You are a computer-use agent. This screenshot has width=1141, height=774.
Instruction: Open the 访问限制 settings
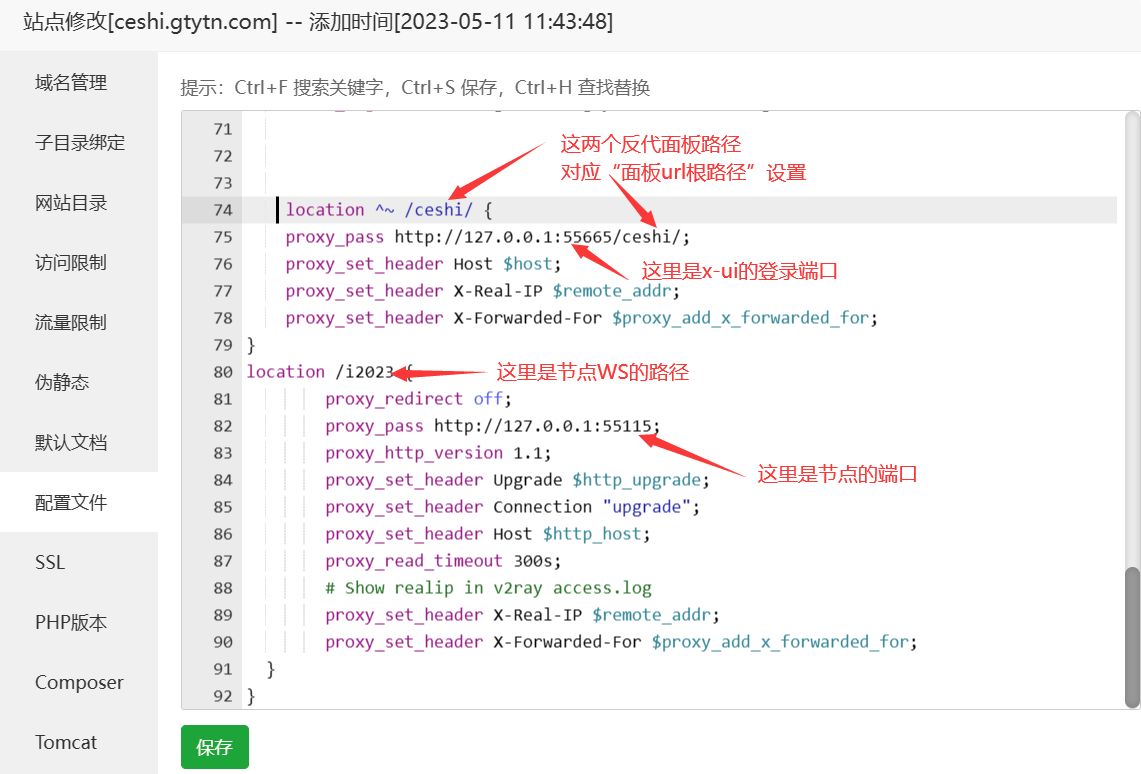[68, 262]
